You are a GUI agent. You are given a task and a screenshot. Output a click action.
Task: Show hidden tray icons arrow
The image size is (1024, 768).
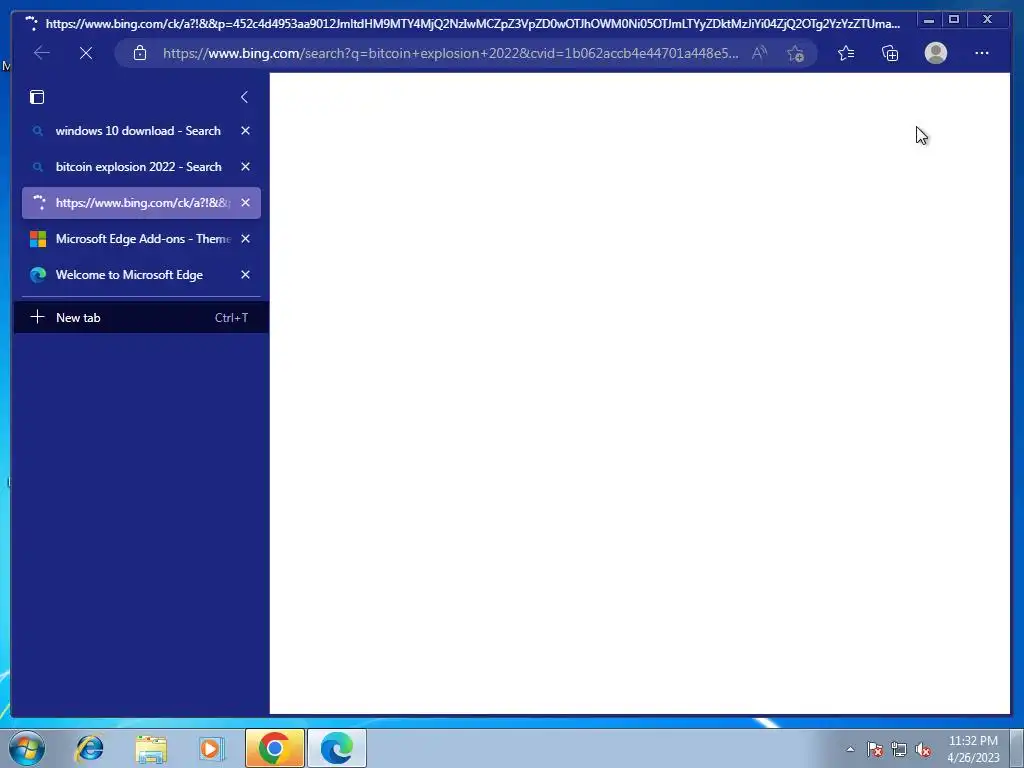[x=850, y=749]
